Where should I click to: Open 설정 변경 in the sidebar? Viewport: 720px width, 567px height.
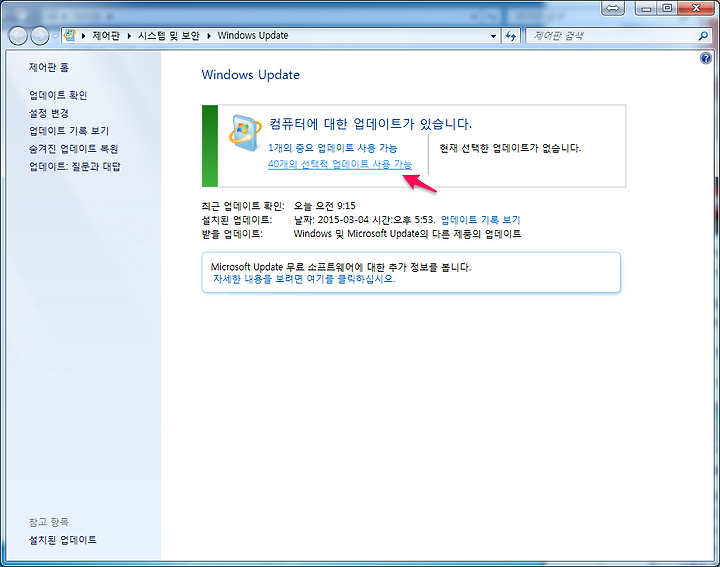click(x=49, y=113)
